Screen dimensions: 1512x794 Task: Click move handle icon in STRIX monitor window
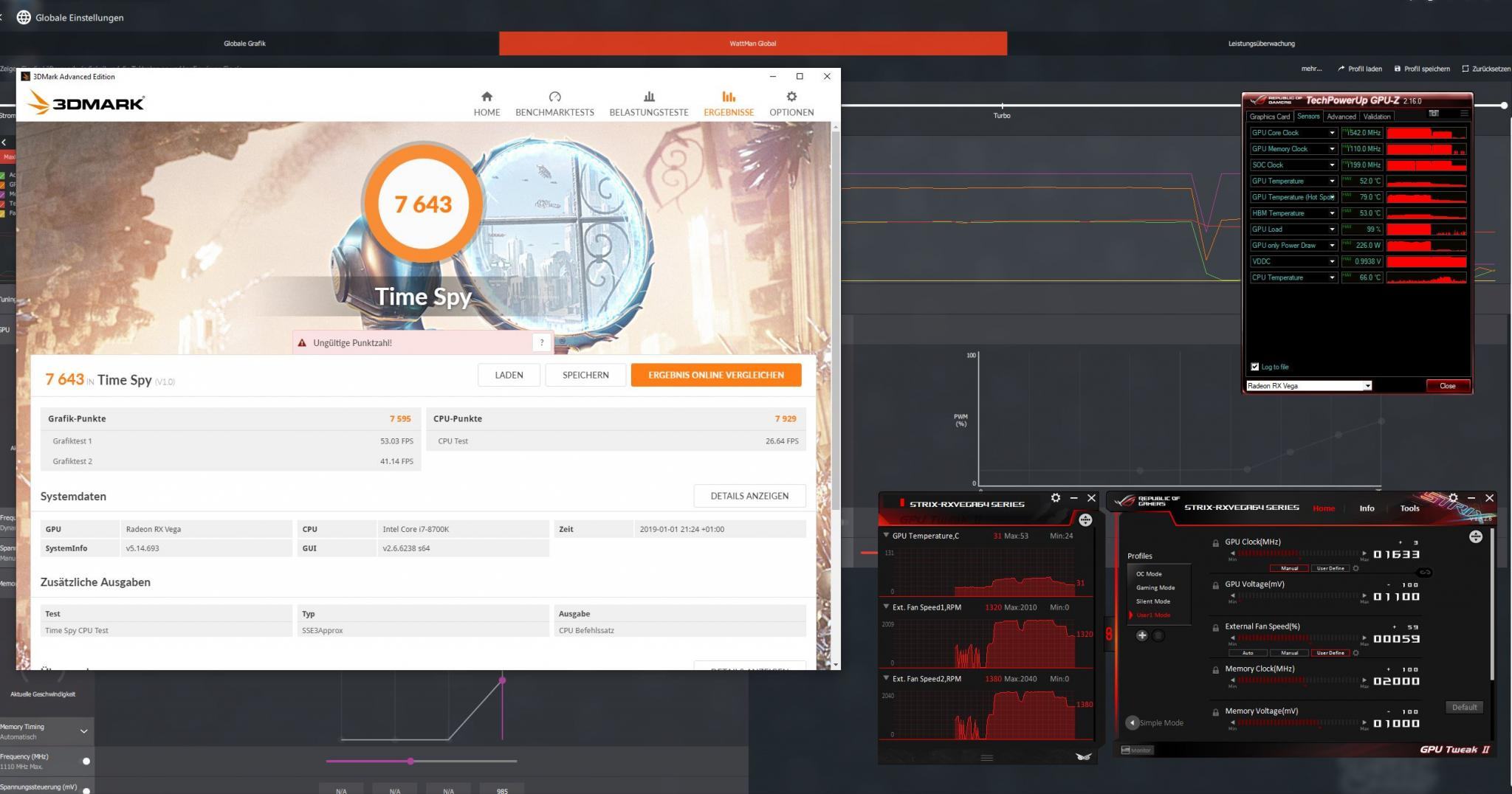1085,520
